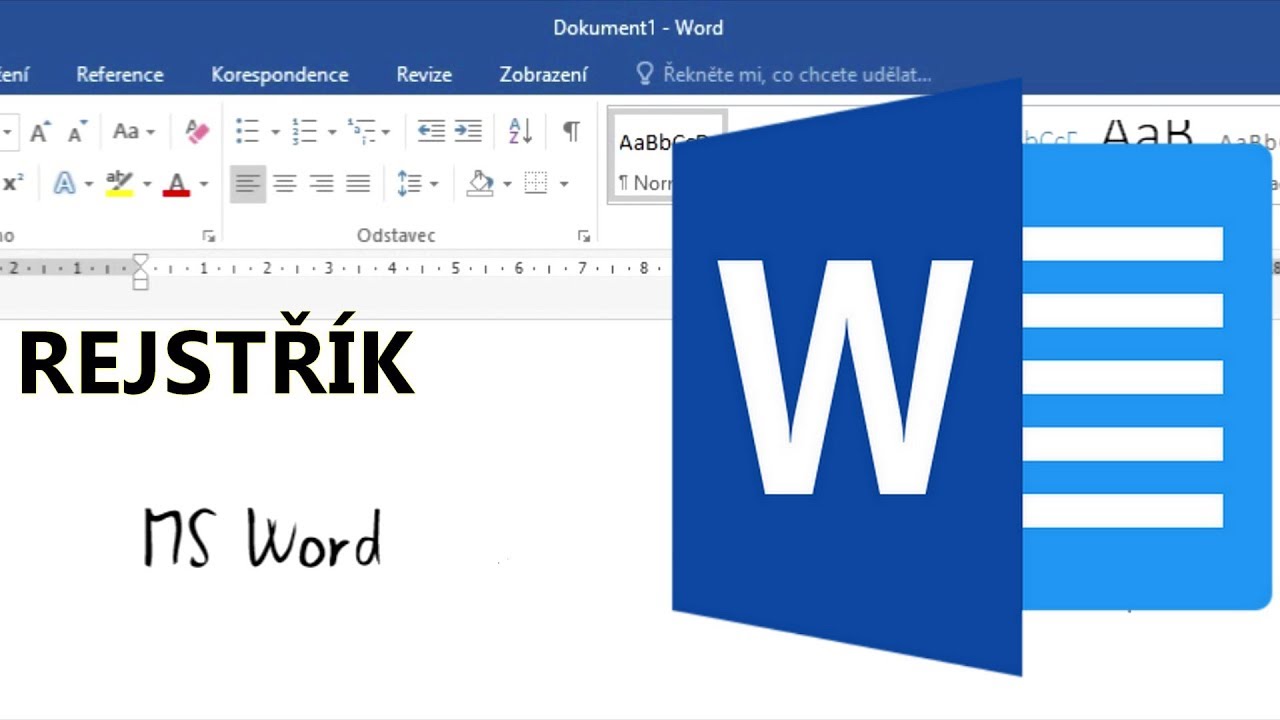Switch to the Korespondence tab
1280x720 pixels.
point(280,75)
